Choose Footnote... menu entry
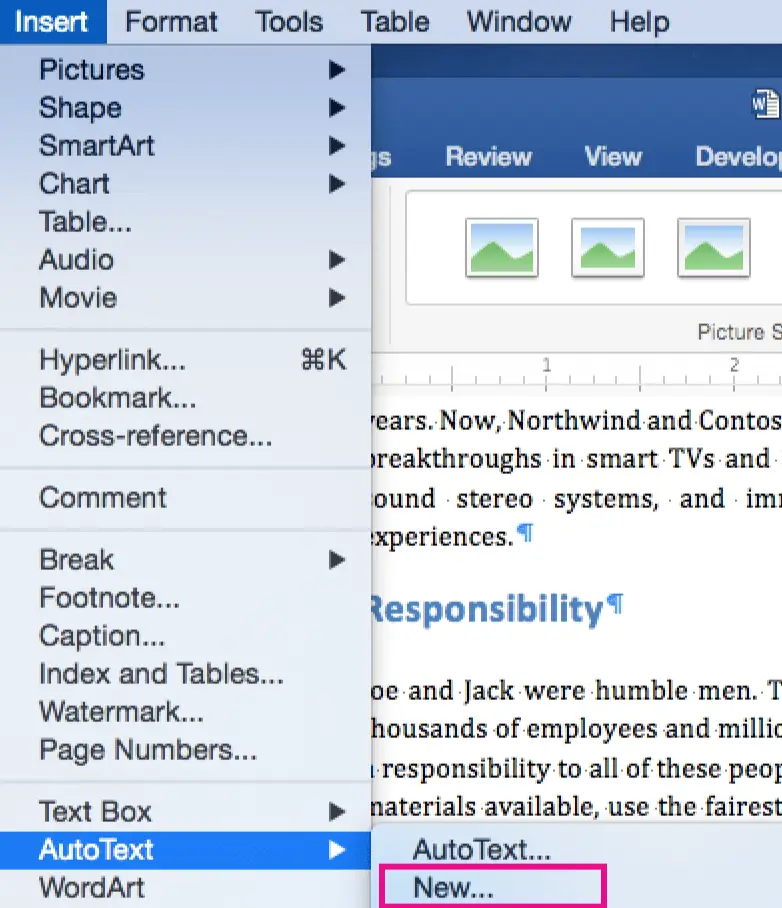Screen dimensions: 782x908 pyautogui.click(x=109, y=598)
